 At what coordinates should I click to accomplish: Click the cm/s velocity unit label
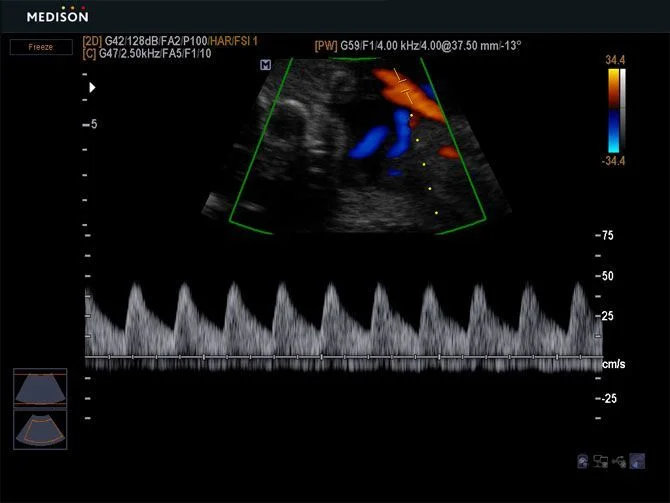pyautogui.click(x=614, y=364)
